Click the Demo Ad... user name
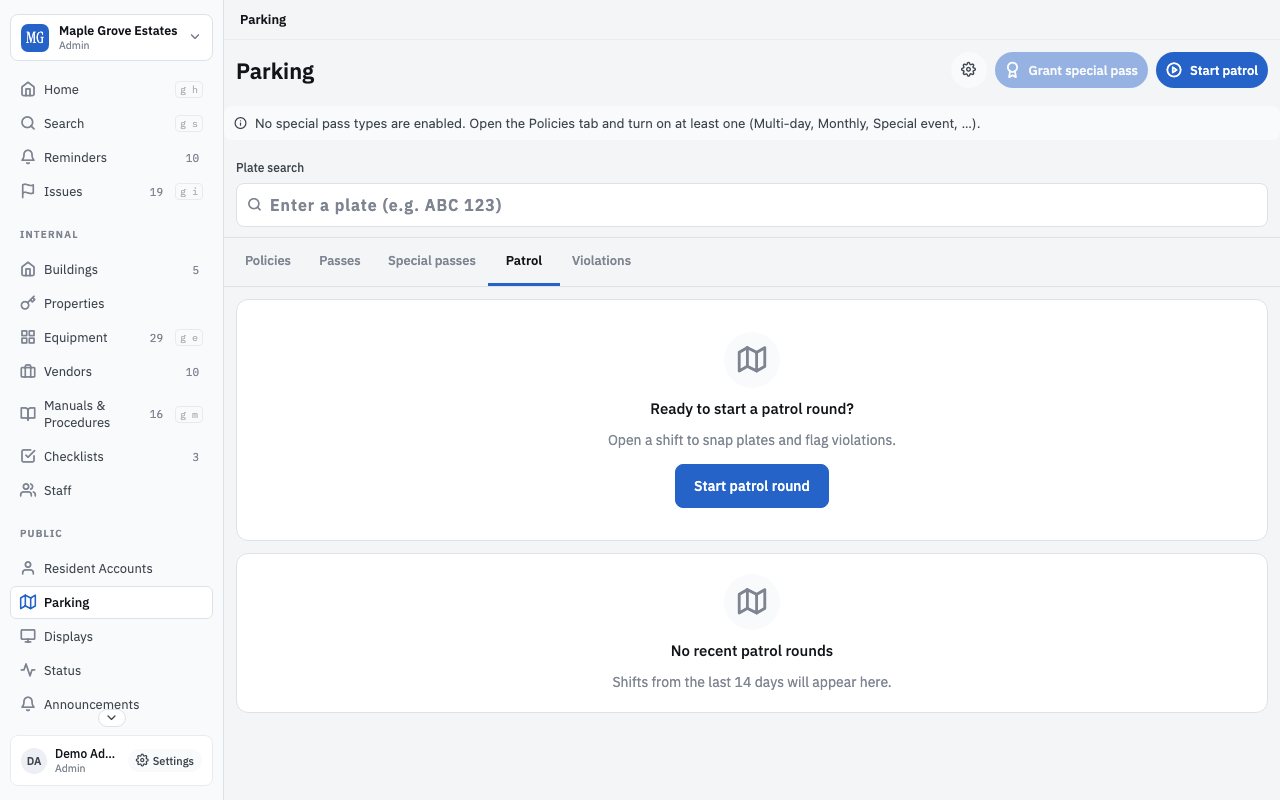Viewport: 1280px width, 800px height. click(x=85, y=754)
